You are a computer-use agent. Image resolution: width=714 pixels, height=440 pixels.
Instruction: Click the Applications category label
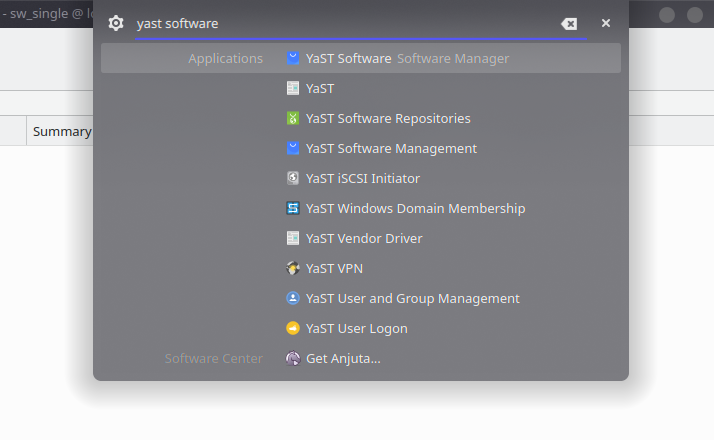coord(225,58)
